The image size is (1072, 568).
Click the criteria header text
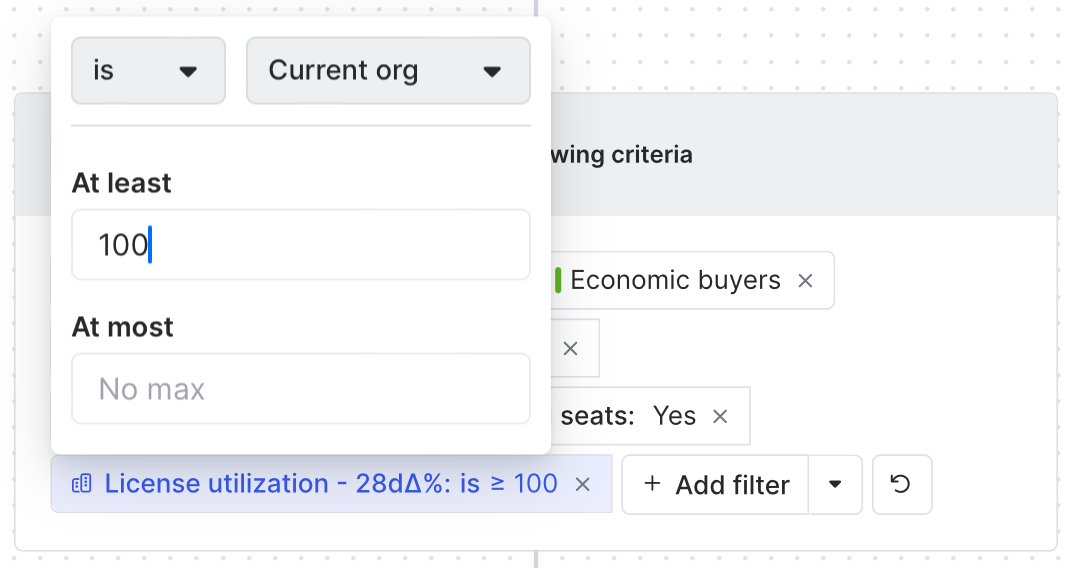[x=621, y=154]
